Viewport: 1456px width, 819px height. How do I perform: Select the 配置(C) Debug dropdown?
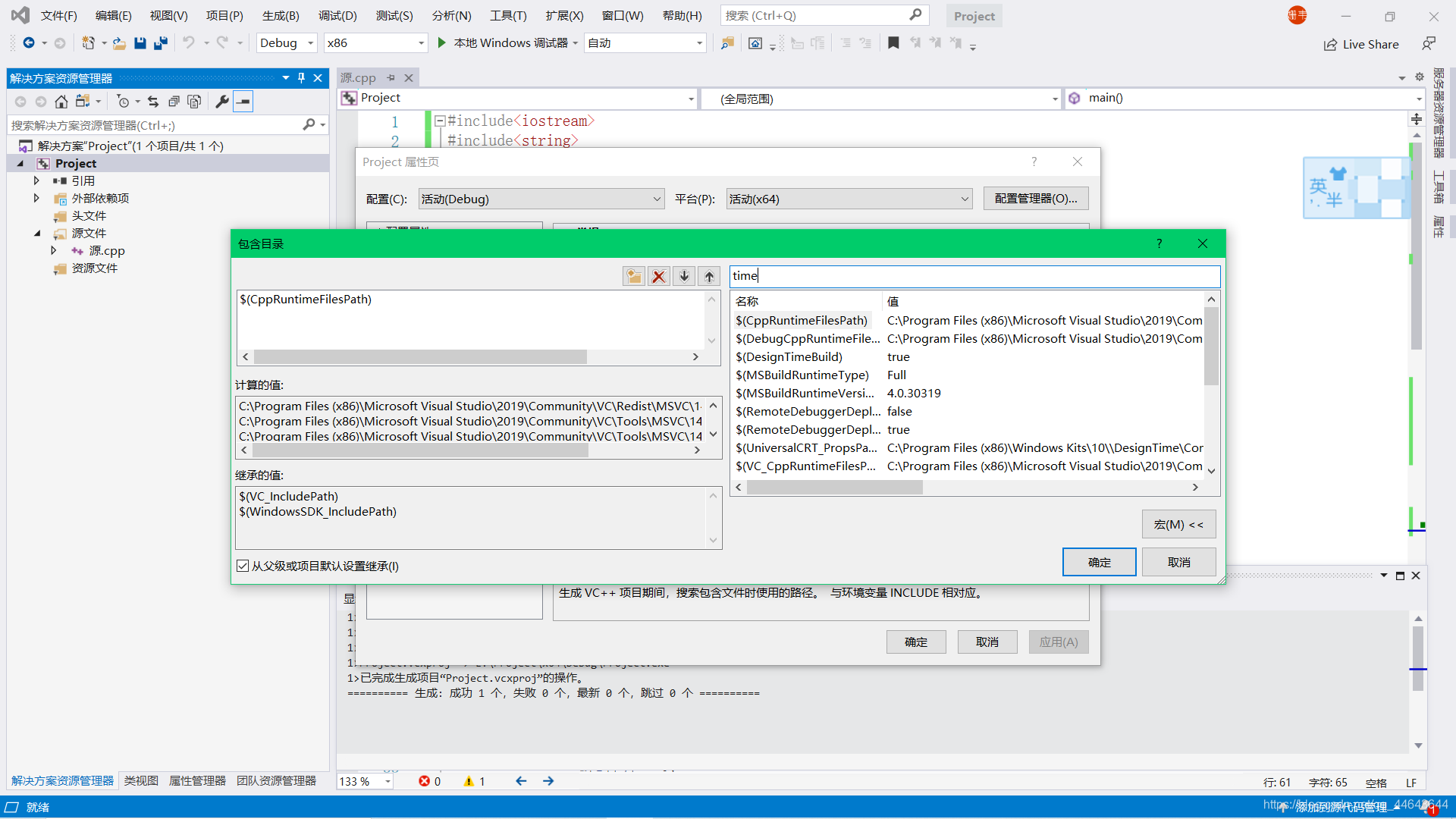pyautogui.click(x=540, y=199)
